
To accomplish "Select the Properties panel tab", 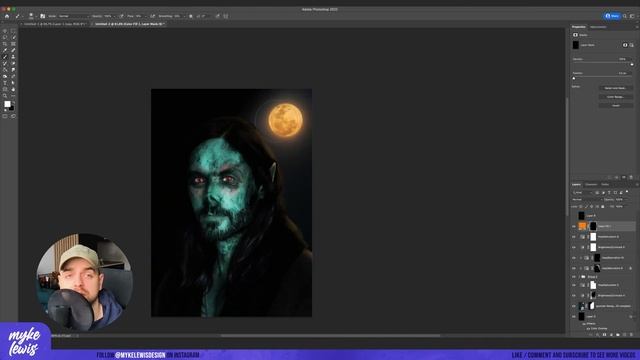I will [578, 27].
